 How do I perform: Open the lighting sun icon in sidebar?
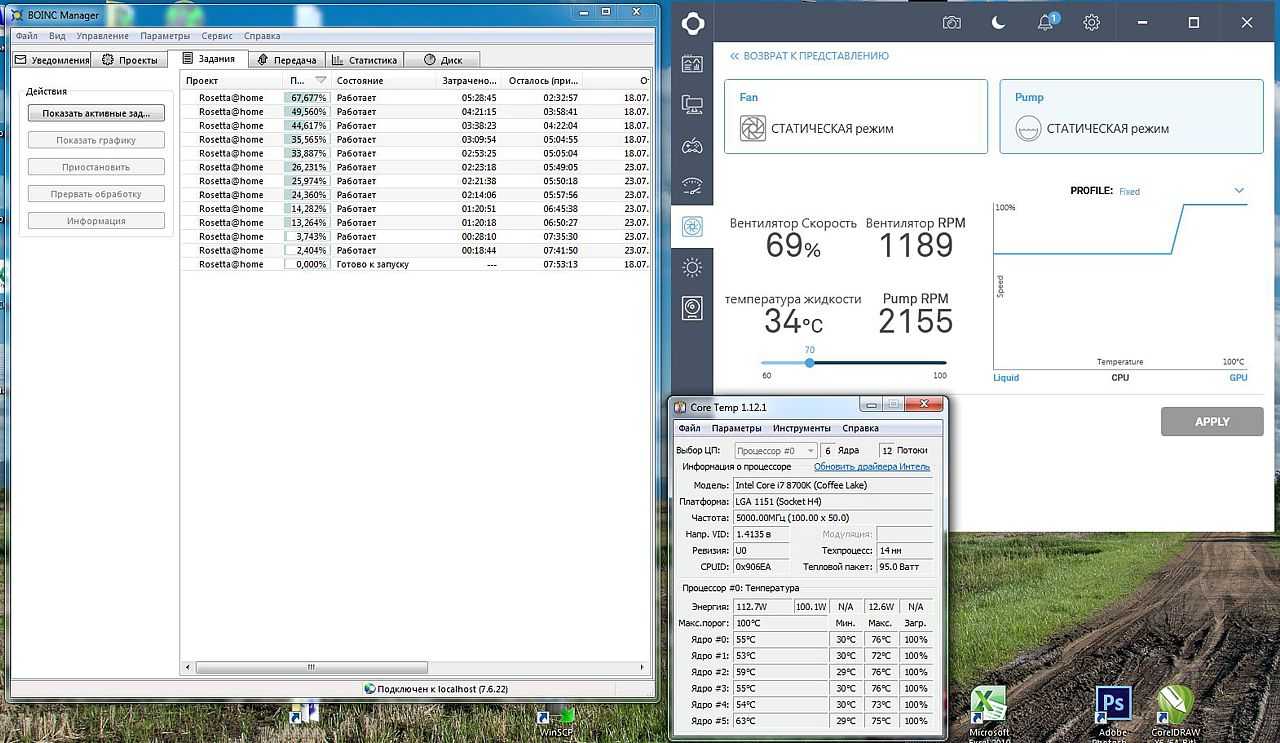[x=692, y=267]
